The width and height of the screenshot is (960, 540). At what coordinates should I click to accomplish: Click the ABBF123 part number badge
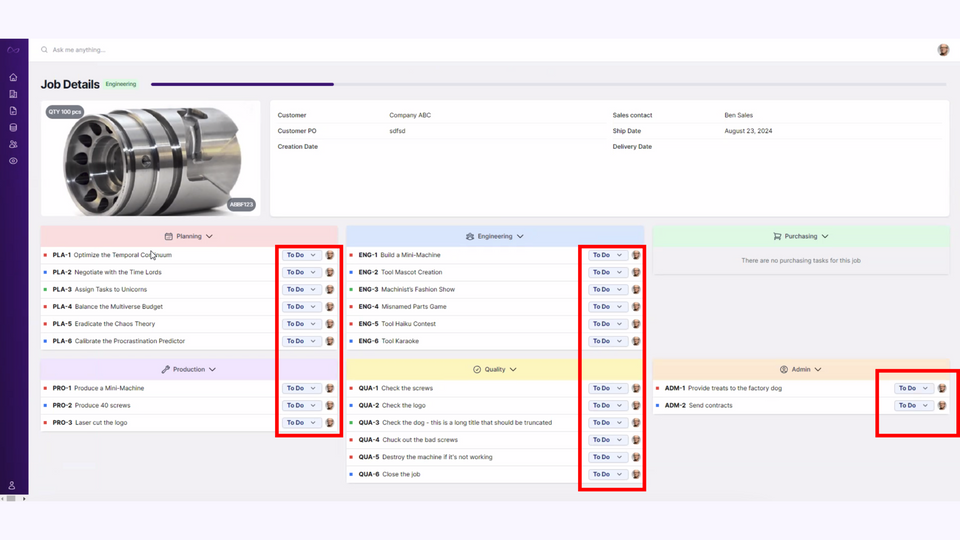coord(241,204)
